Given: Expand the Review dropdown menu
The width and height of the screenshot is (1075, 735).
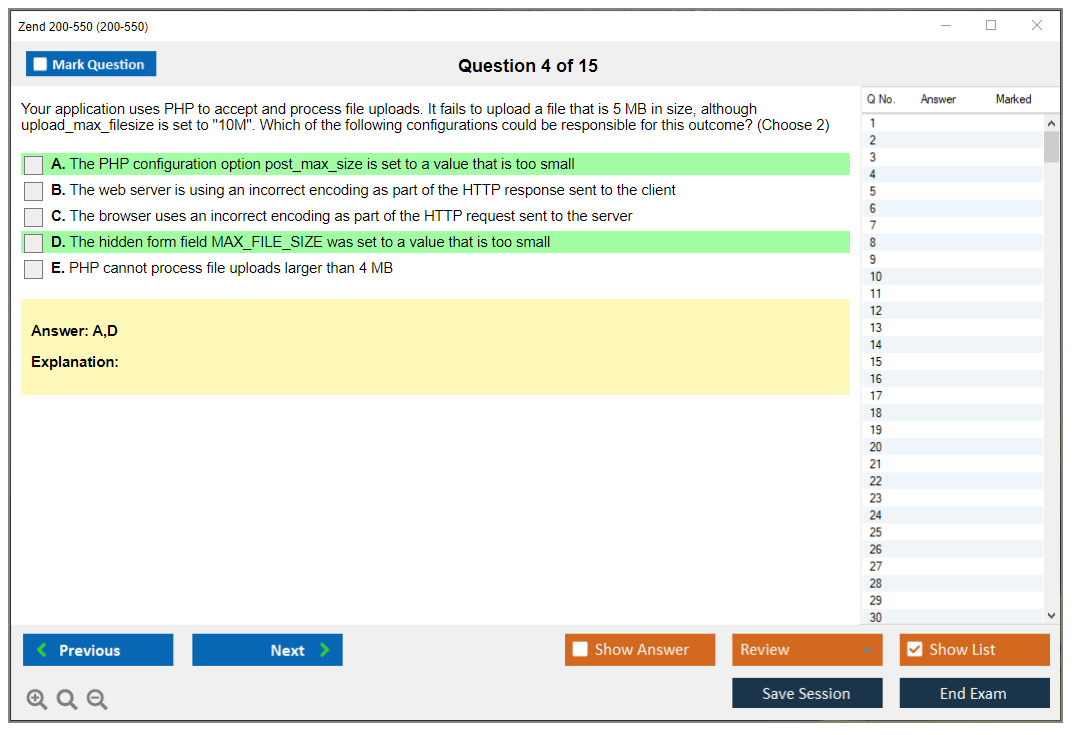Looking at the screenshot, I should 867,650.
